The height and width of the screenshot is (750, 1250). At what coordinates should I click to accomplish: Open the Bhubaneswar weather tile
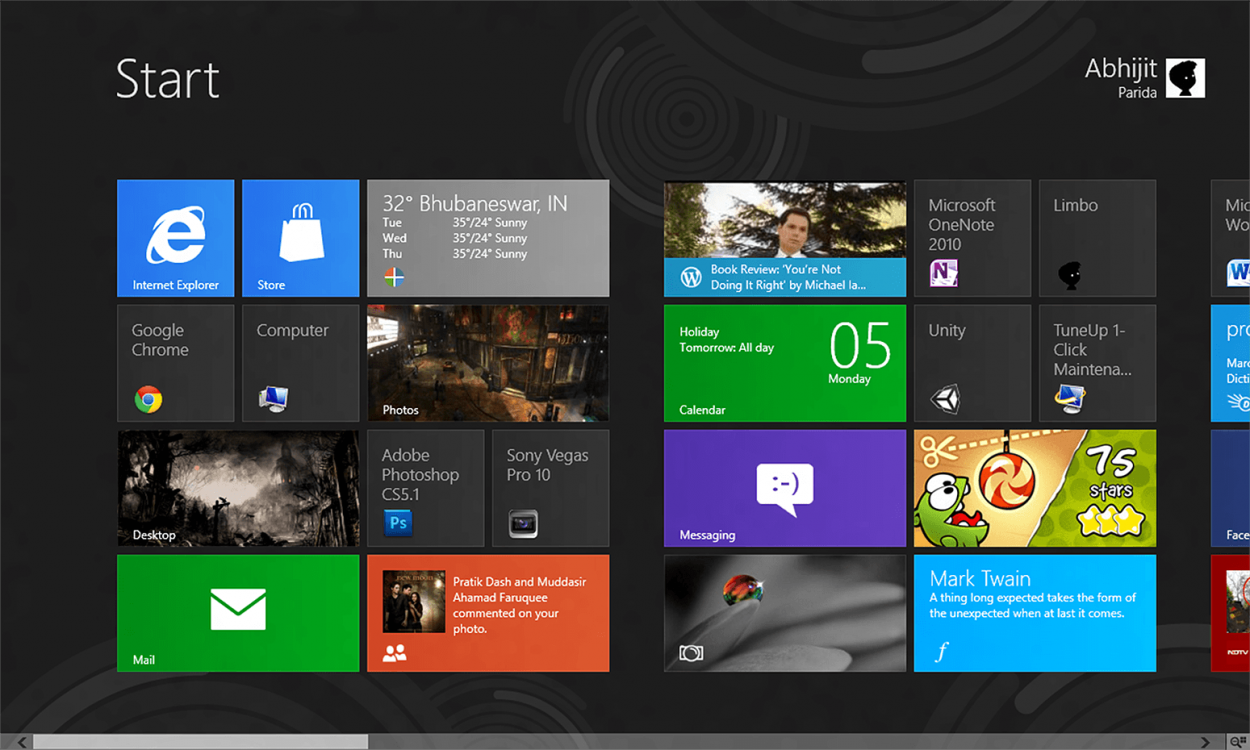tap(488, 238)
